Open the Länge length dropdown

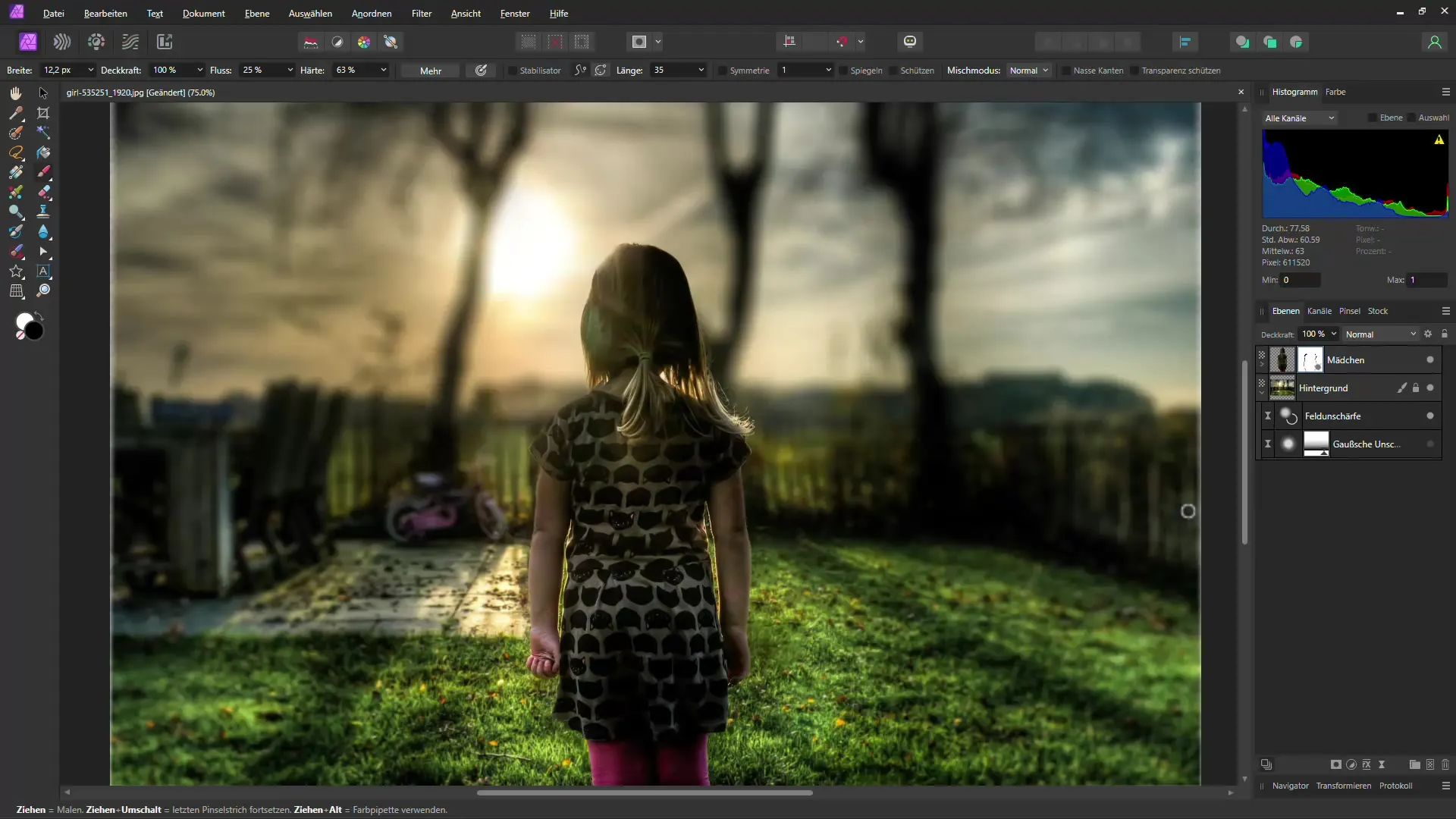coord(701,70)
